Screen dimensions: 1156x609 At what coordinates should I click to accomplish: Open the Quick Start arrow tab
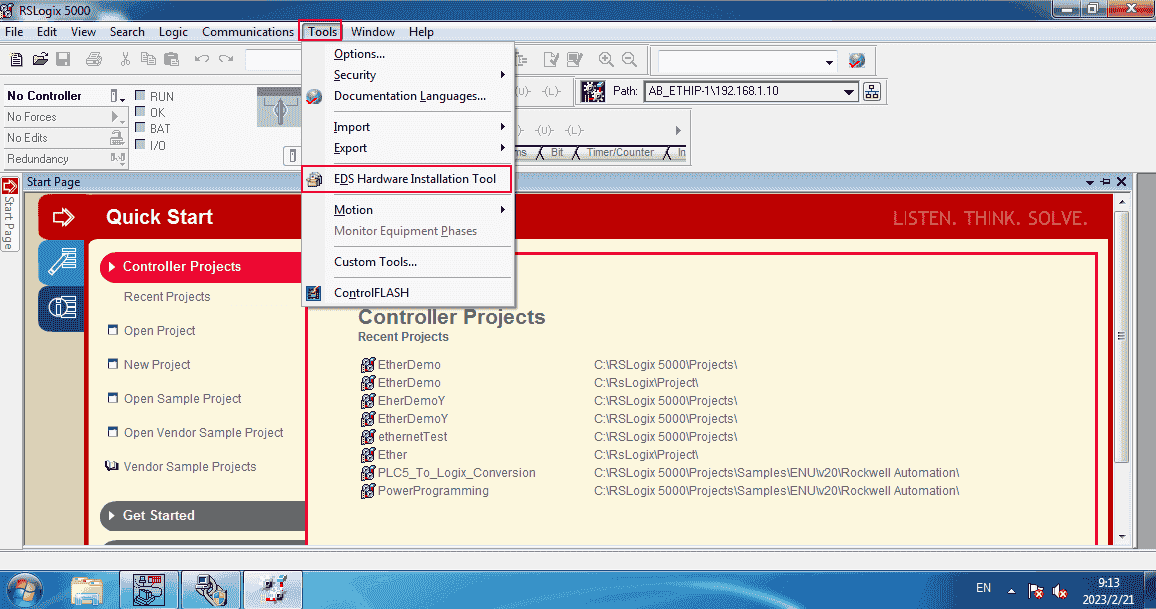(63, 217)
